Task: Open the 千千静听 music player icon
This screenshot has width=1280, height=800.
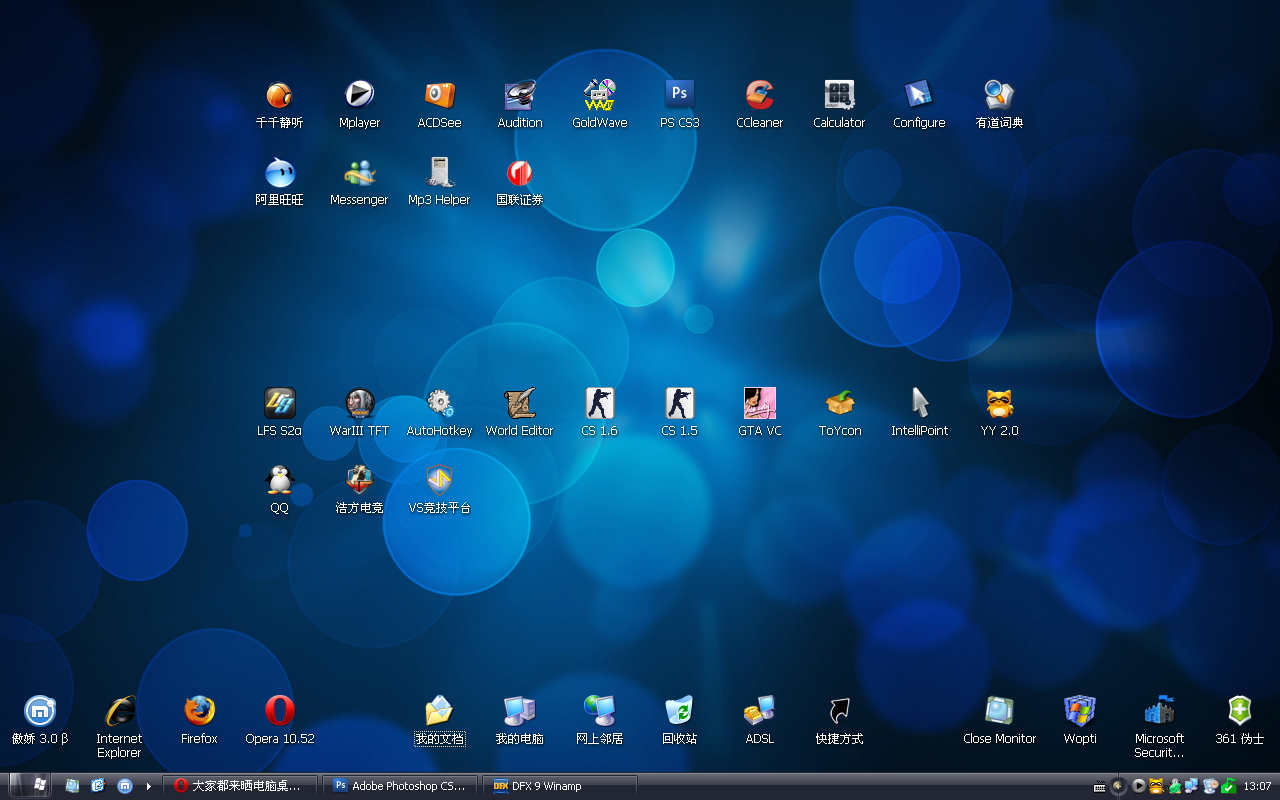Action: point(279,105)
